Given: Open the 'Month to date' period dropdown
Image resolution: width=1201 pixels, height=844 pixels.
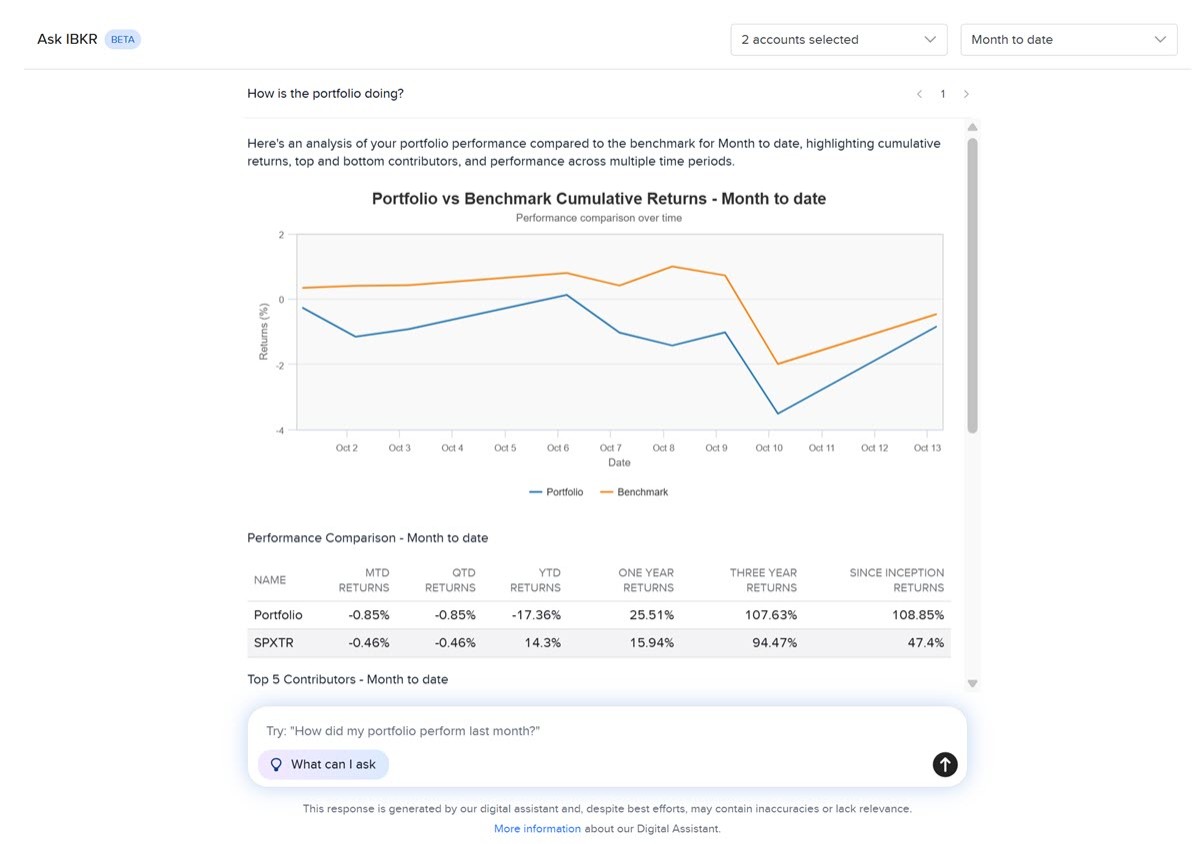Looking at the screenshot, I should [1068, 39].
